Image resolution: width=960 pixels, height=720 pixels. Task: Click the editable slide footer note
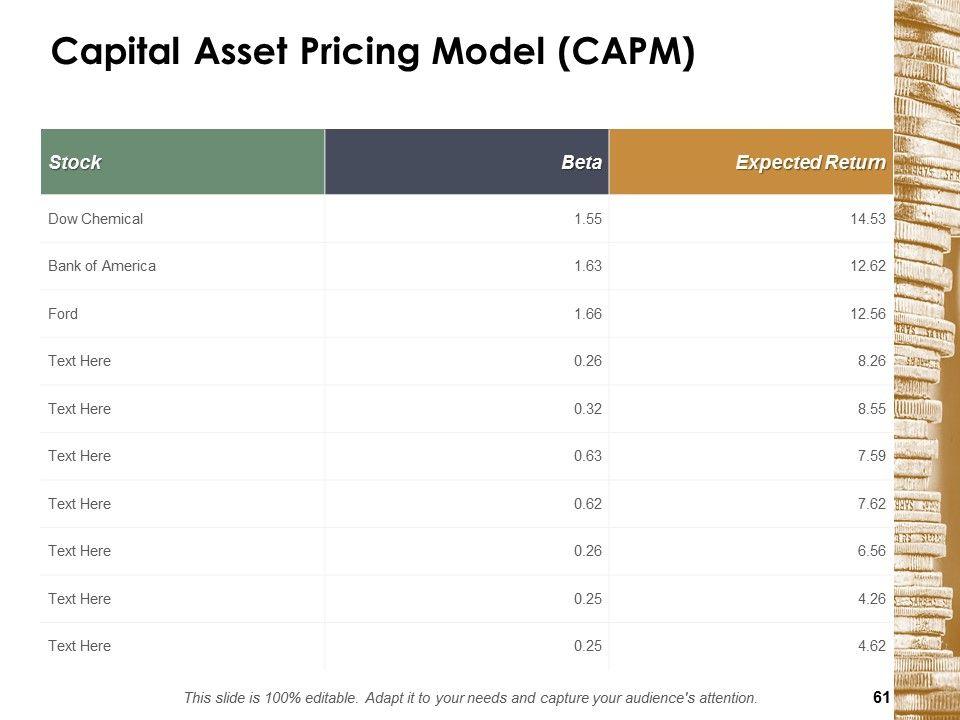[471, 697]
